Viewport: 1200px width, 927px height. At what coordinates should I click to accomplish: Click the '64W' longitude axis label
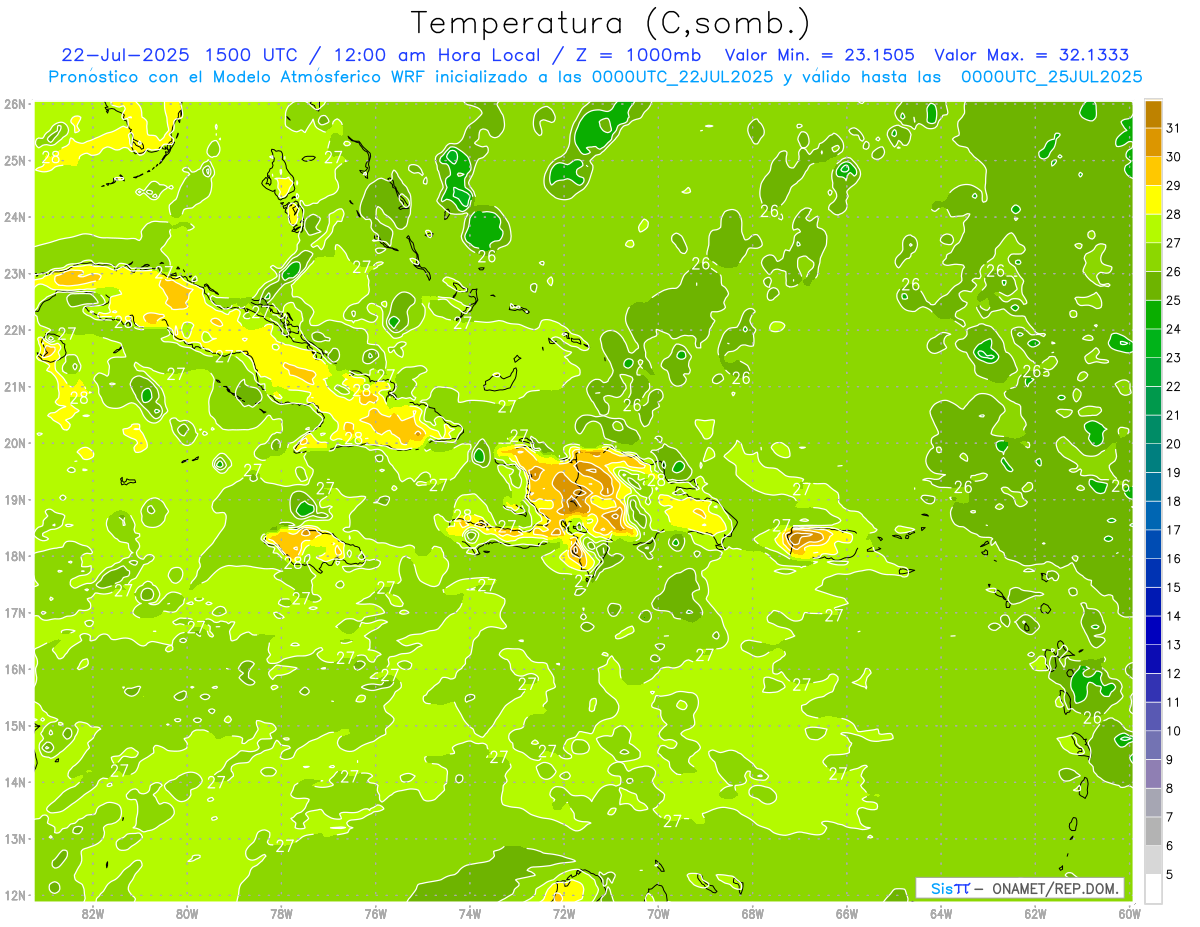(x=941, y=913)
